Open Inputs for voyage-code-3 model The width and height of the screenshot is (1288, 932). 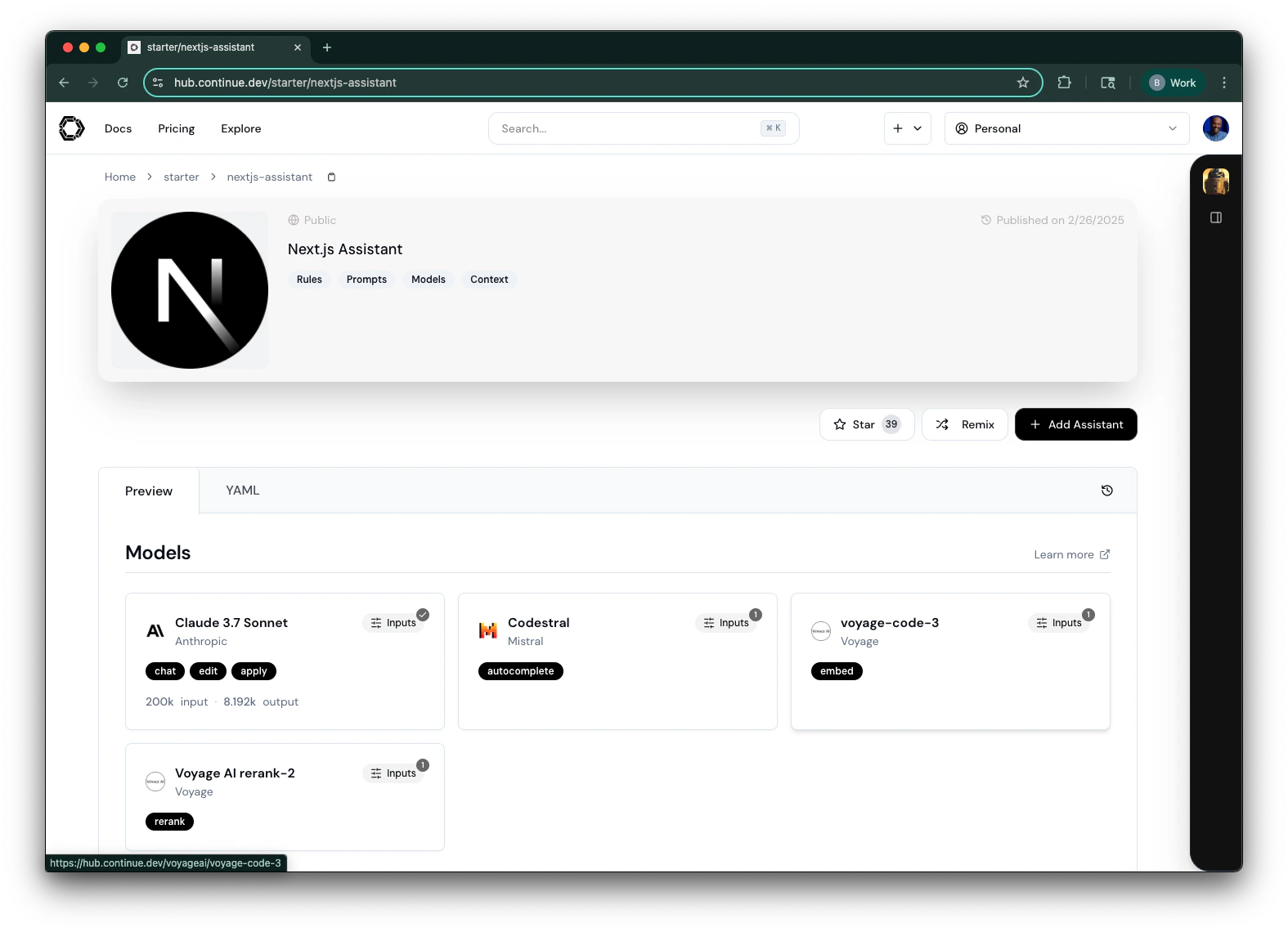[x=1059, y=623]
